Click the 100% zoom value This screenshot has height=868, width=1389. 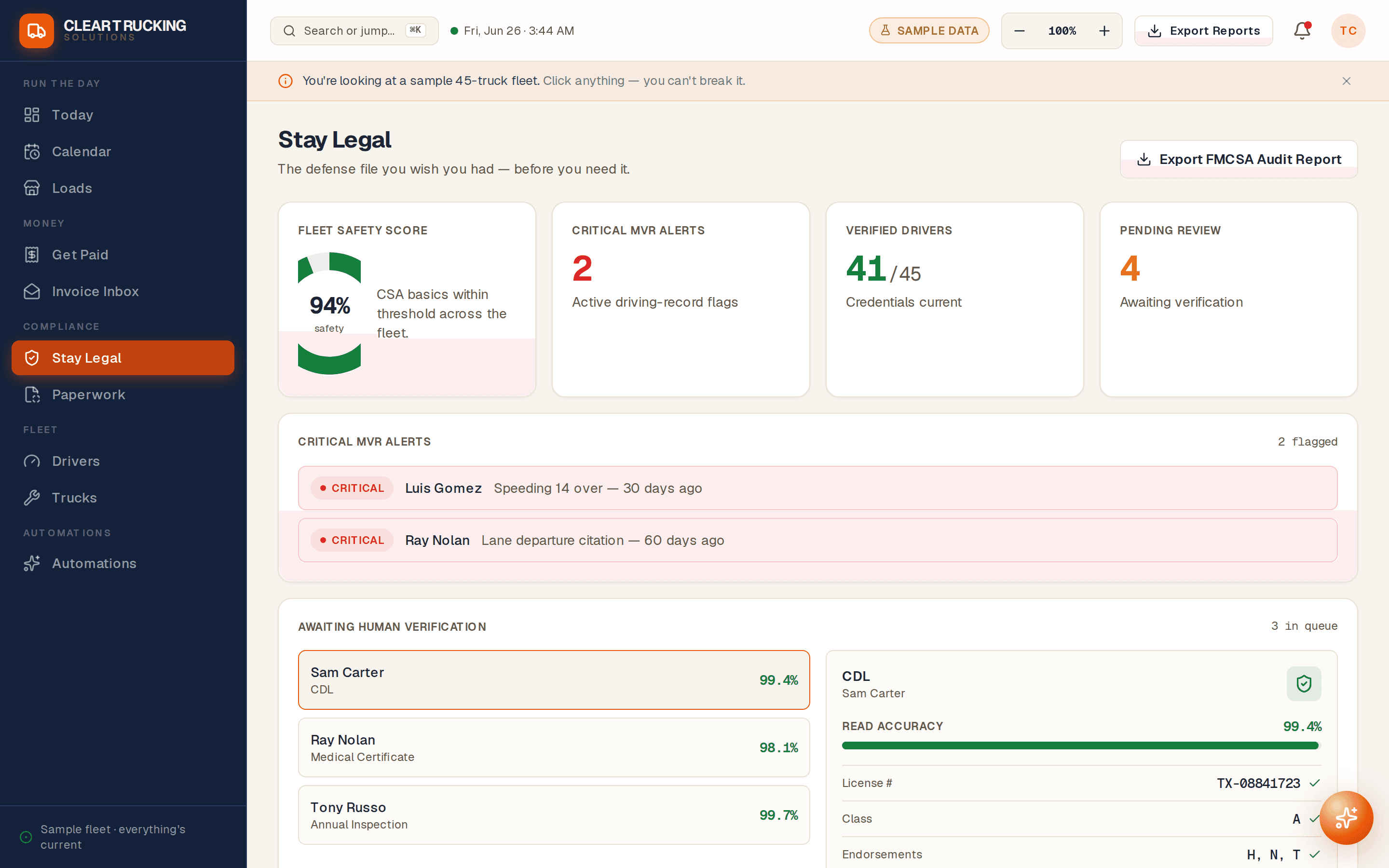(1062, 31)
